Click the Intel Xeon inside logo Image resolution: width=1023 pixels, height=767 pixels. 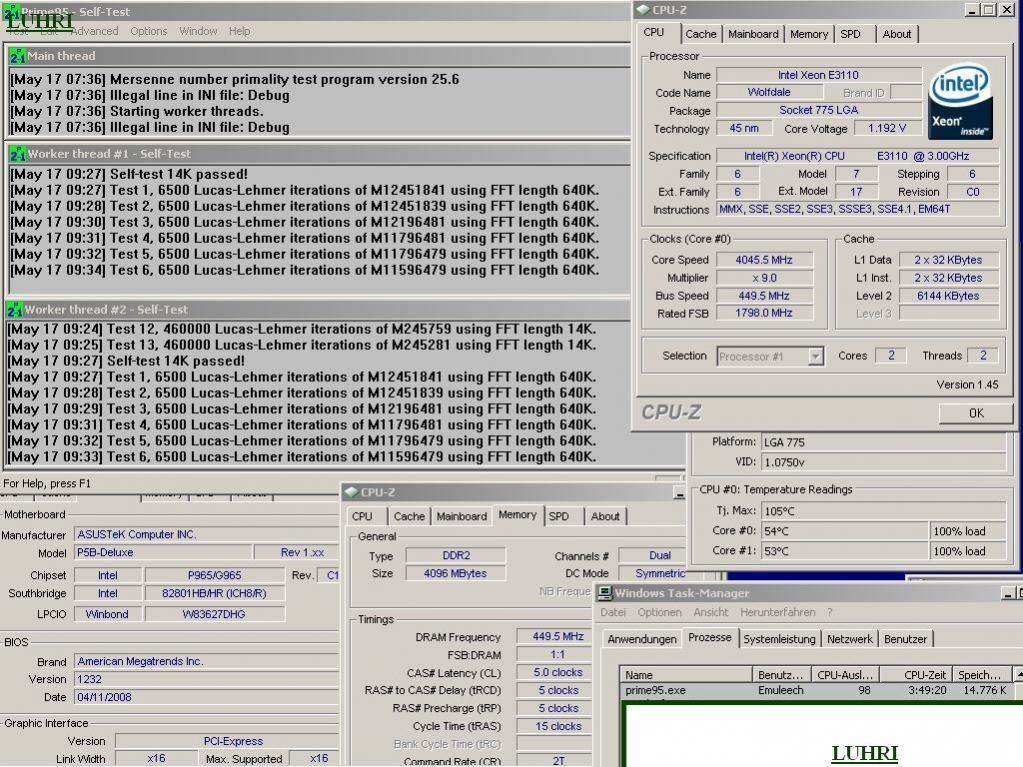click(960, 100)
